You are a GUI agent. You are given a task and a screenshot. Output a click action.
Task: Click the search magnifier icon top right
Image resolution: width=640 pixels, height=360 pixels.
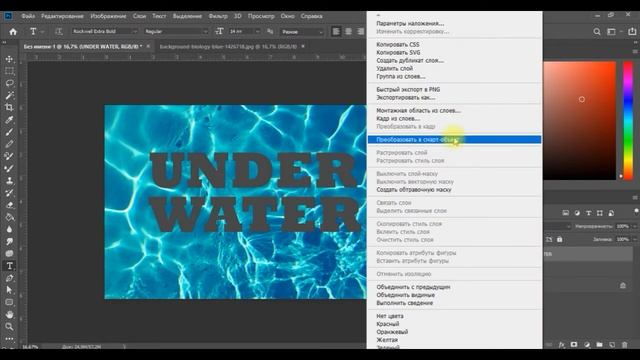point(597,31)
